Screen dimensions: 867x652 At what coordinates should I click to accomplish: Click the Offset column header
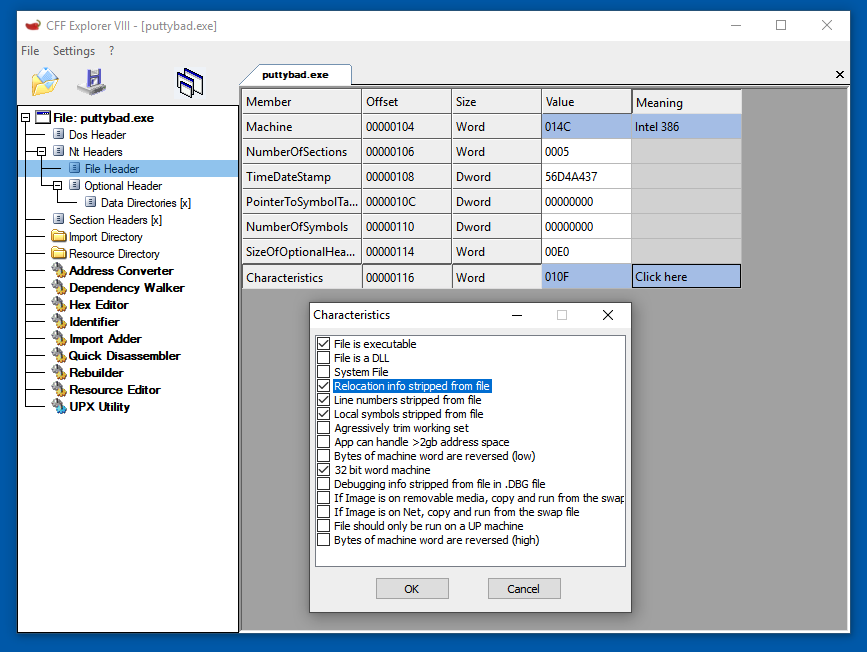pyautogui.click(x=407, y=102)
